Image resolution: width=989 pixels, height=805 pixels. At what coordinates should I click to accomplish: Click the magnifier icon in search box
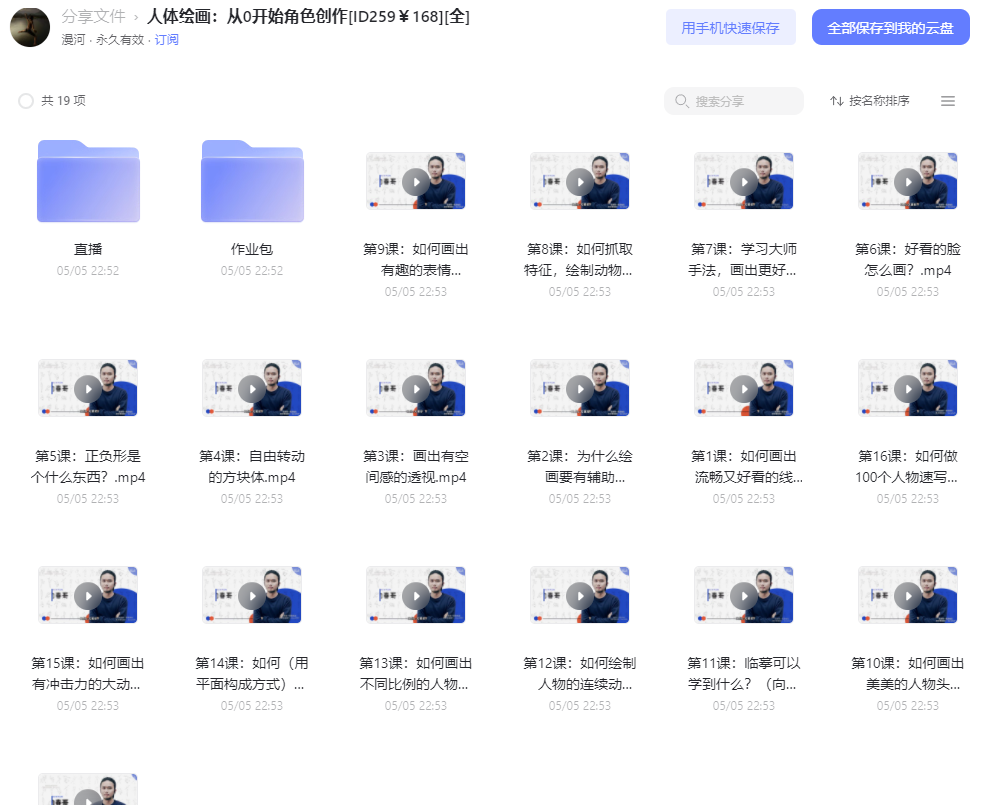click(x=682, y=101)
